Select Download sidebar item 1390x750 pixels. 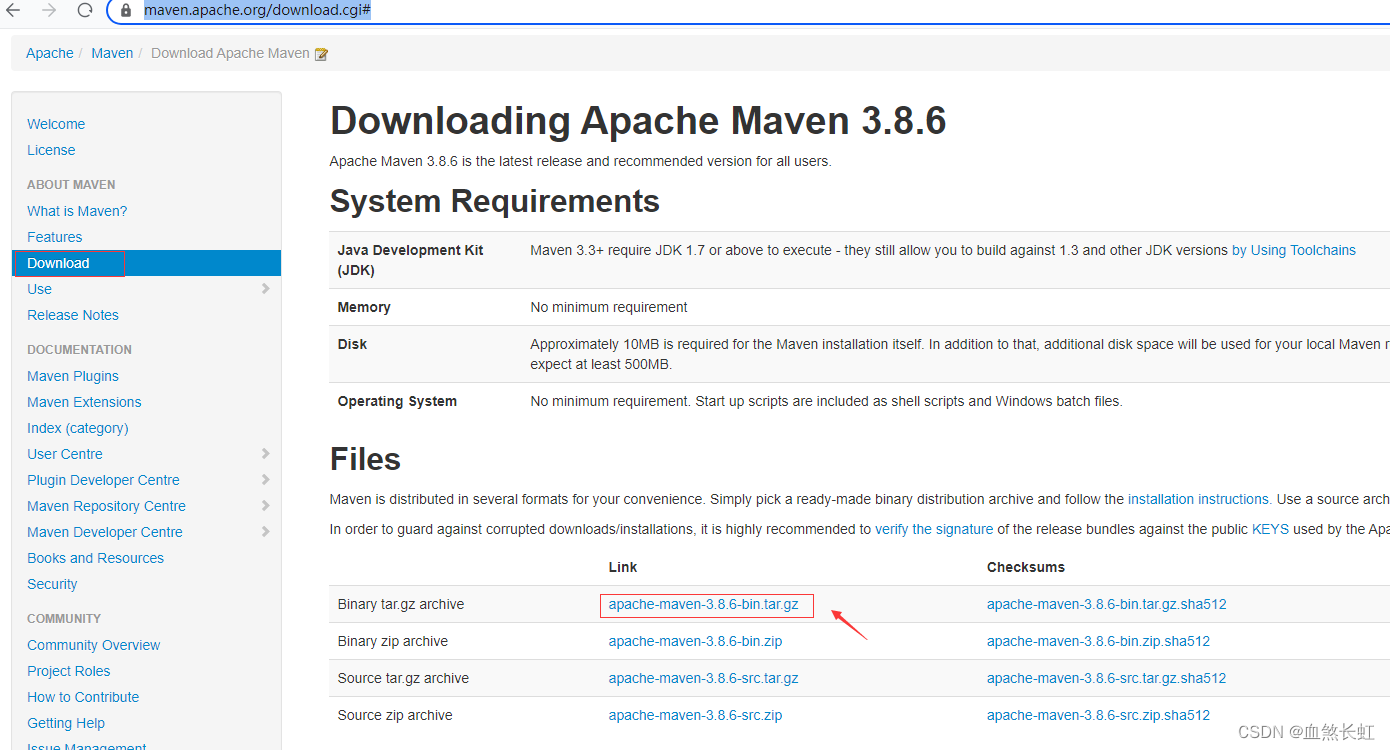146,263
